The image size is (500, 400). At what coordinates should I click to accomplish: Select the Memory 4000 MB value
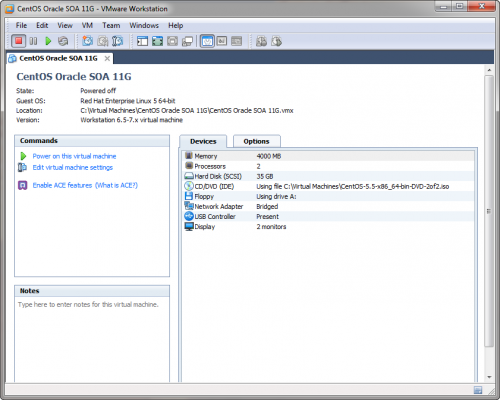coord(269,156)
